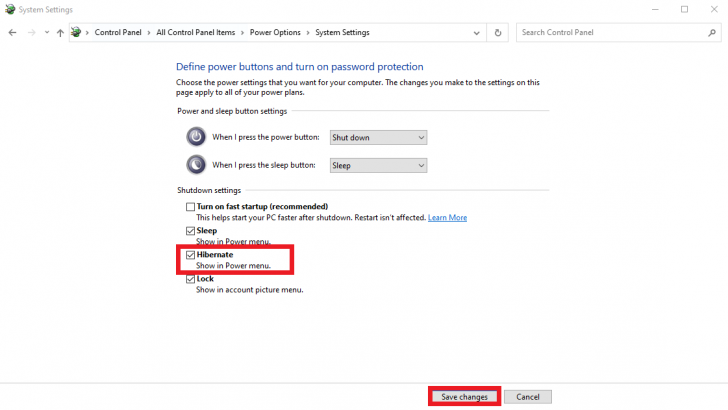Maximize the System Settings window
The width and height of the screenshot is (728, 410).
pyautogui.click(x=684, y=9)
